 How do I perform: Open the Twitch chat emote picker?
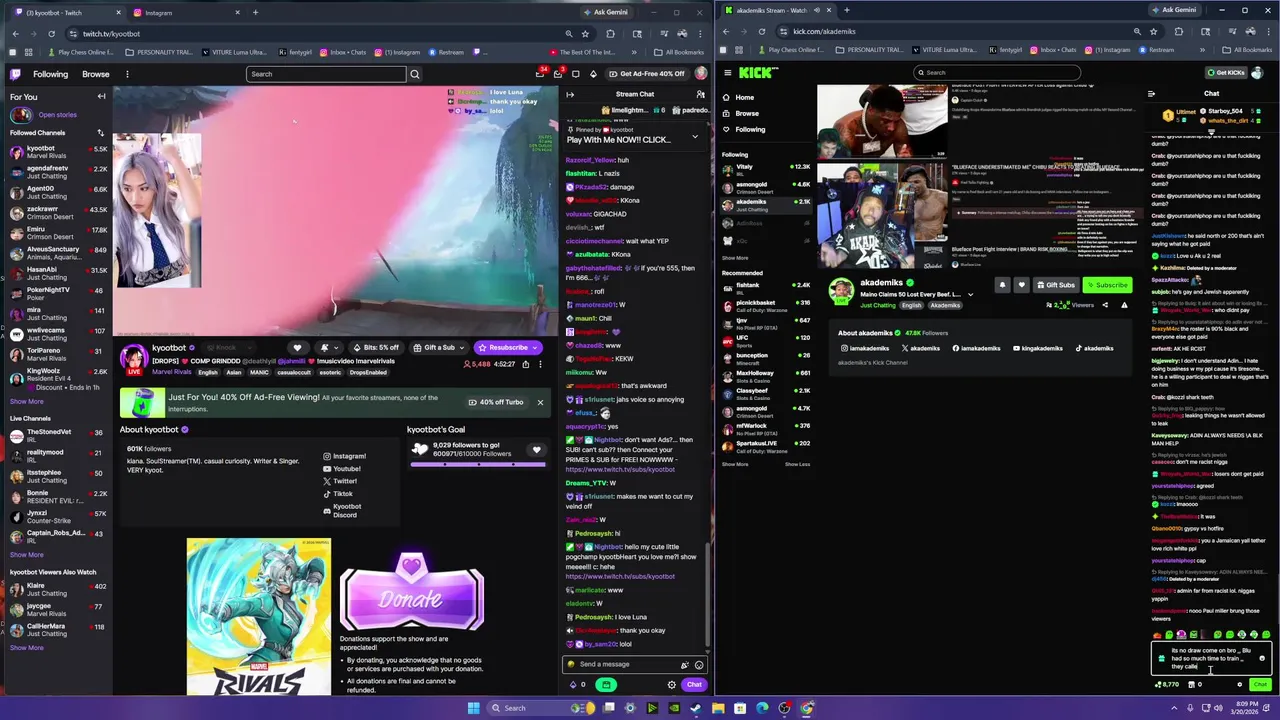[698, 664]
